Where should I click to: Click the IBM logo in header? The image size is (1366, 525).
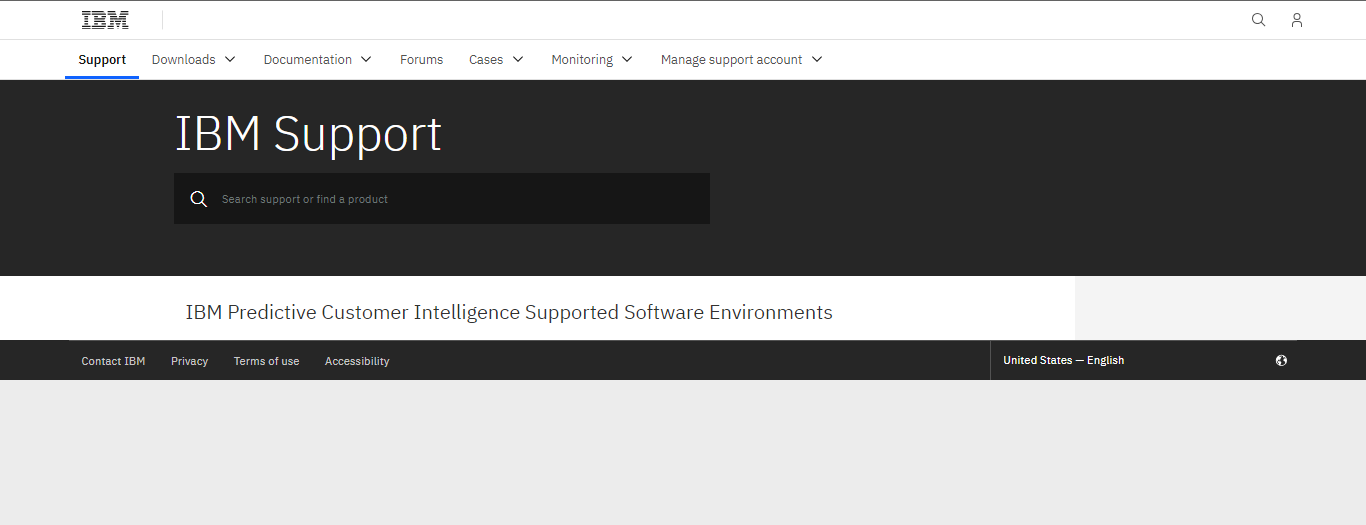[105, 20]
